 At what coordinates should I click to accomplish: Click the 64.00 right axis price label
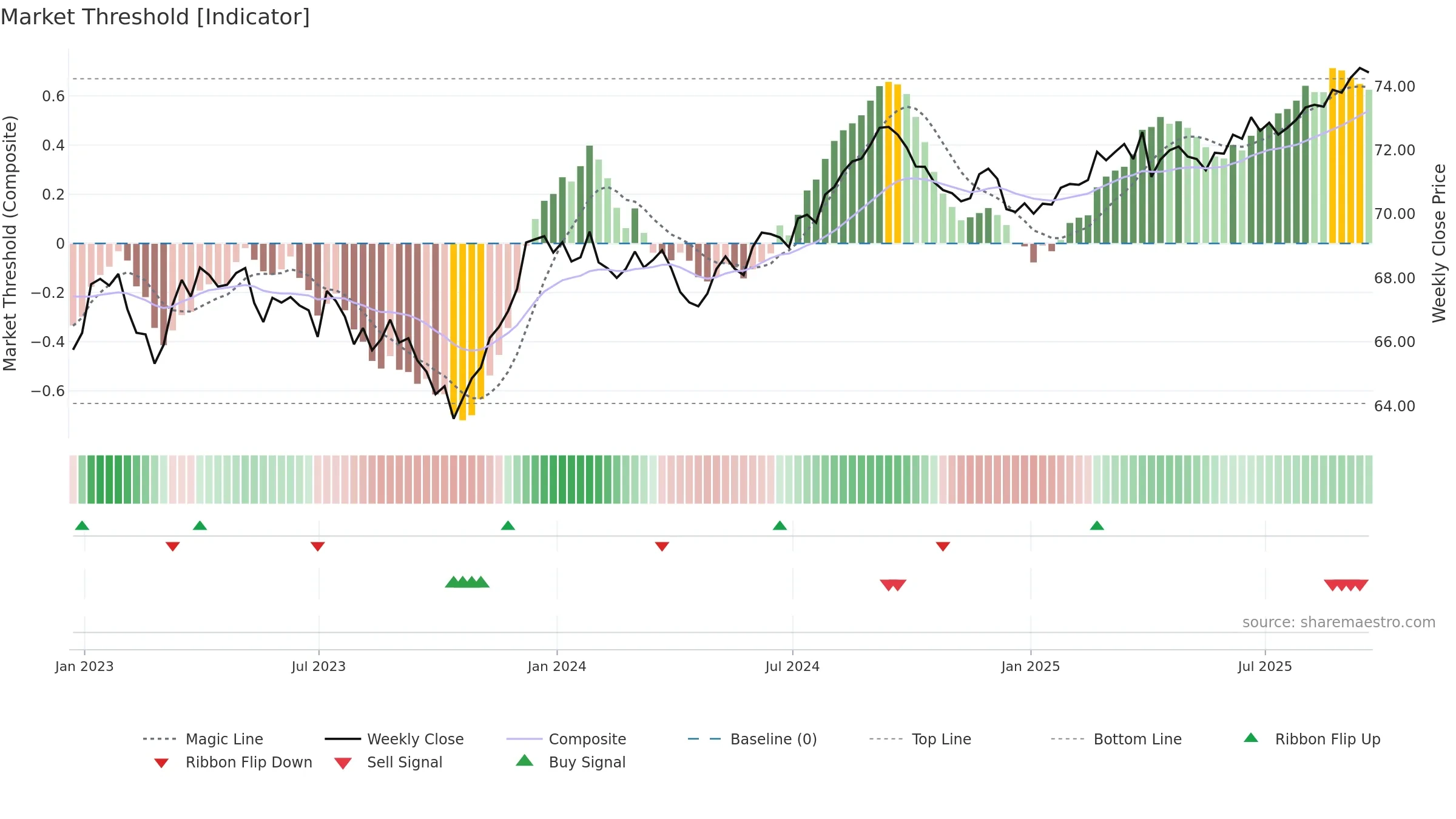point(1395,406)
